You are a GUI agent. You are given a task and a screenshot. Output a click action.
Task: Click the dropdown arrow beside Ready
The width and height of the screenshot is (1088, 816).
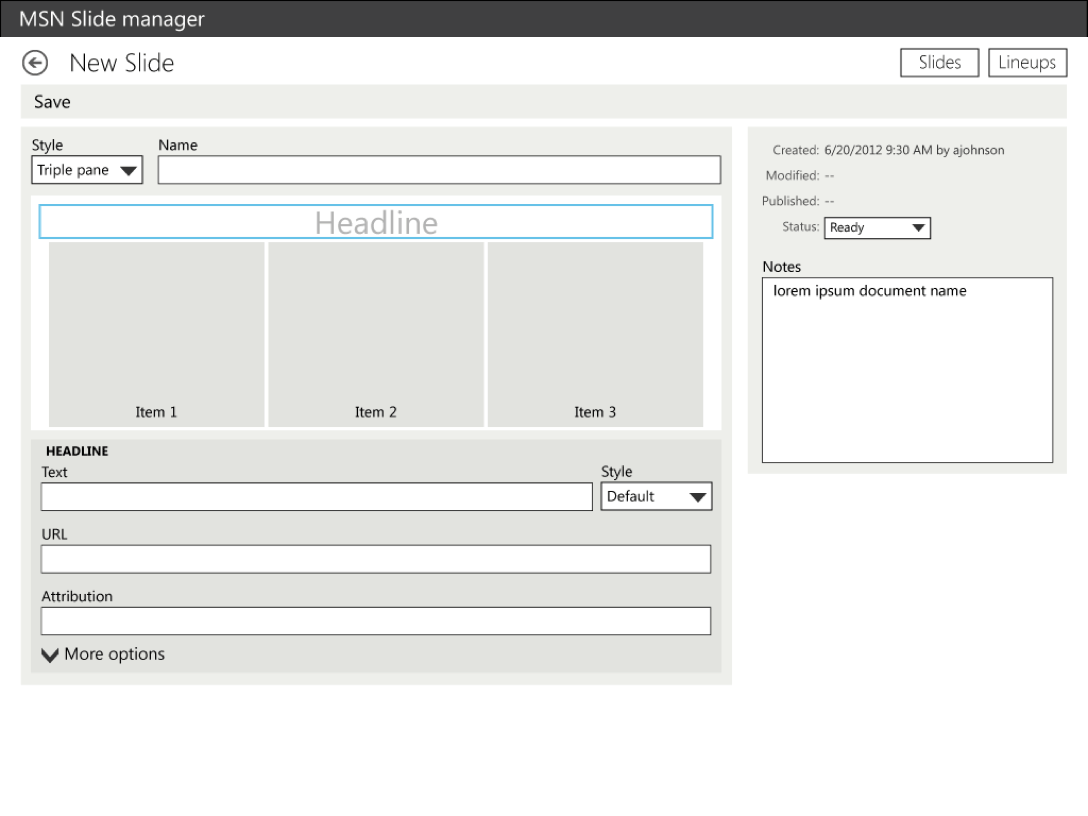[918, 228]
